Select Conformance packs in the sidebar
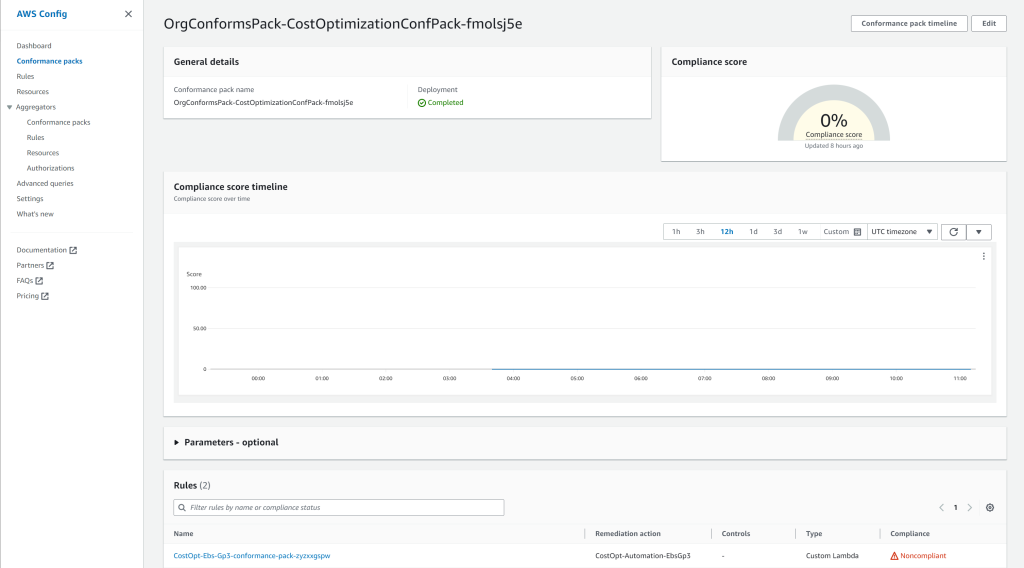 [50, 61]
